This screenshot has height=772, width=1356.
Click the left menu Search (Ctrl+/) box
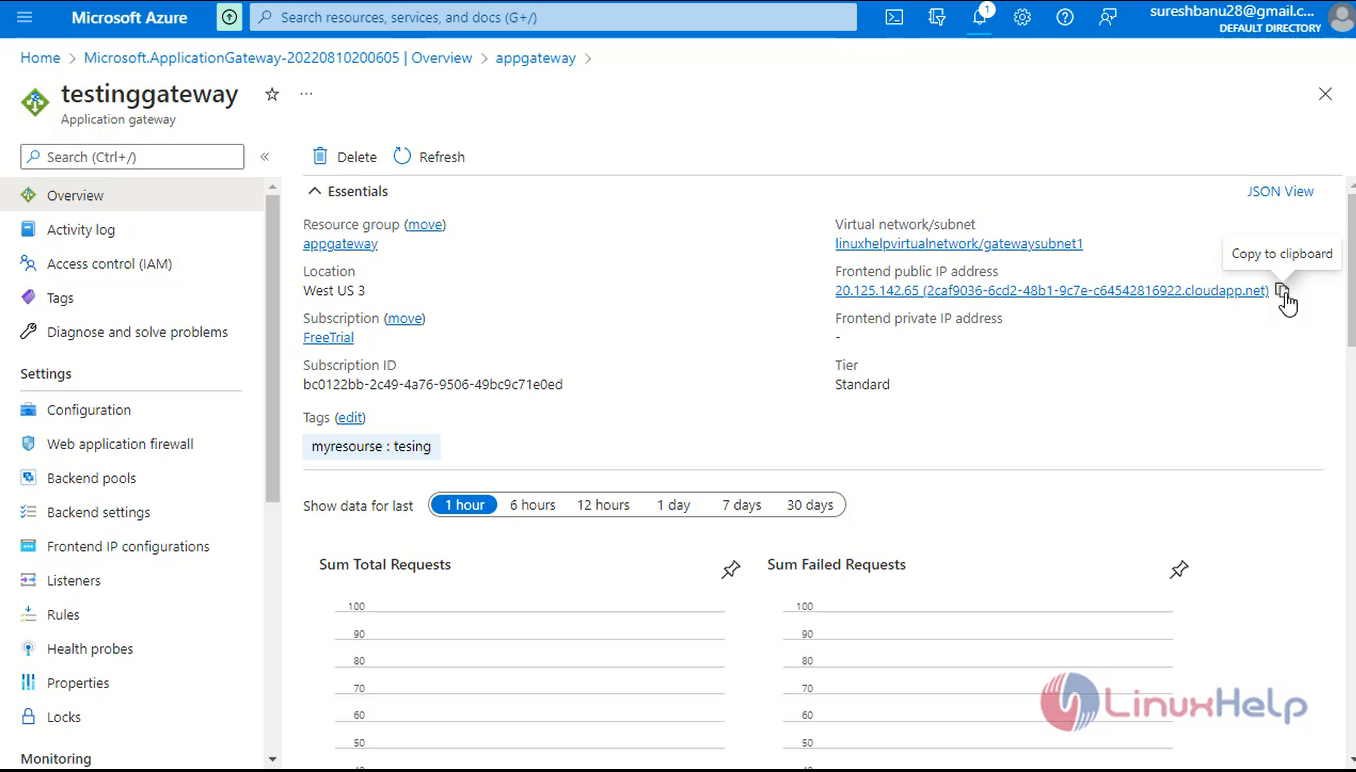[x=132, y=157]
